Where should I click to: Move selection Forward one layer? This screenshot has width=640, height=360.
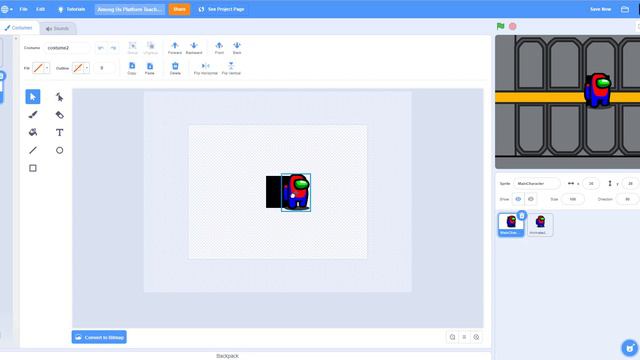point(175,47)
